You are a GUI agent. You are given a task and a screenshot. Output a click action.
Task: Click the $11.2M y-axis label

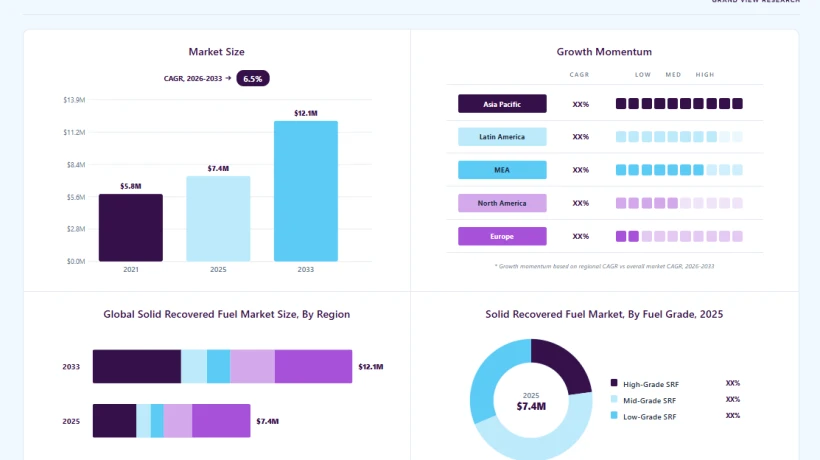click(x=74, y=132)
